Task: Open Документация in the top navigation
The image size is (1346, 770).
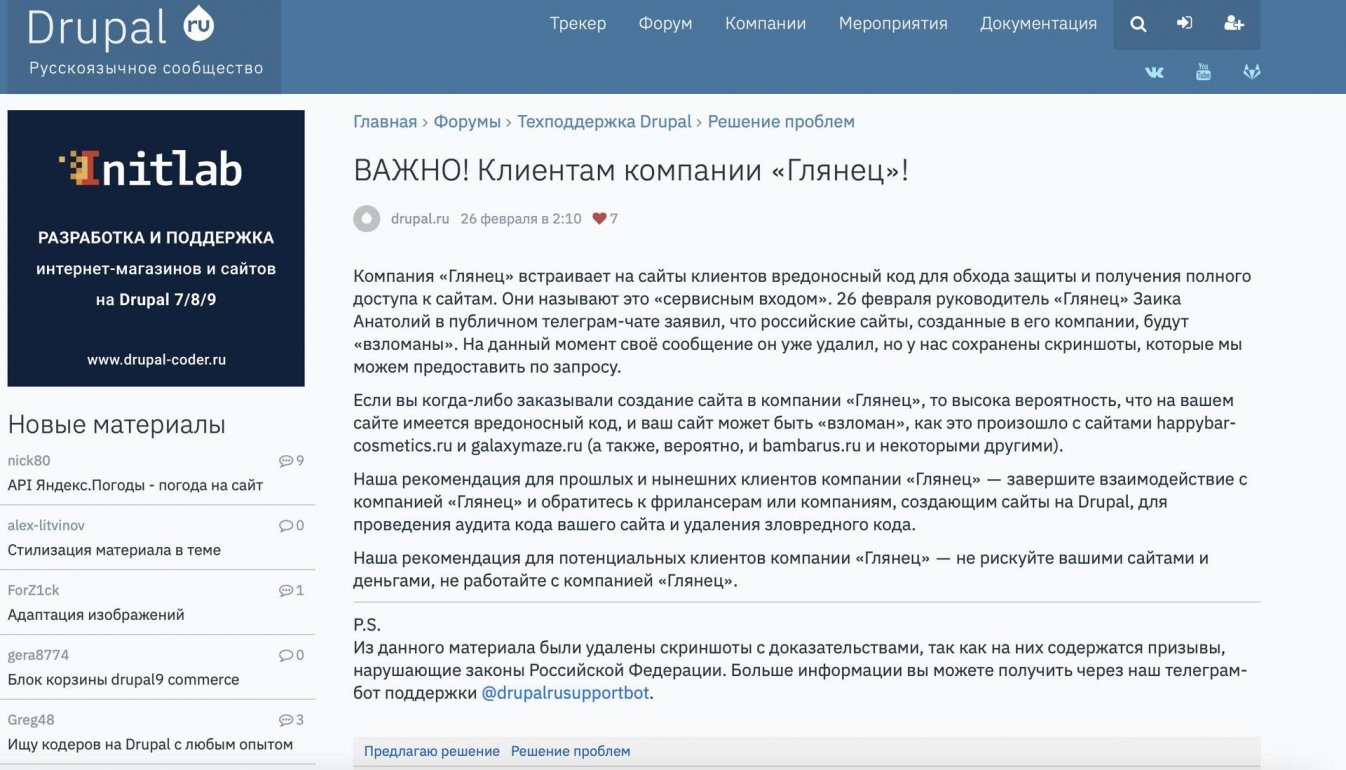Action: coord(1038,24)
